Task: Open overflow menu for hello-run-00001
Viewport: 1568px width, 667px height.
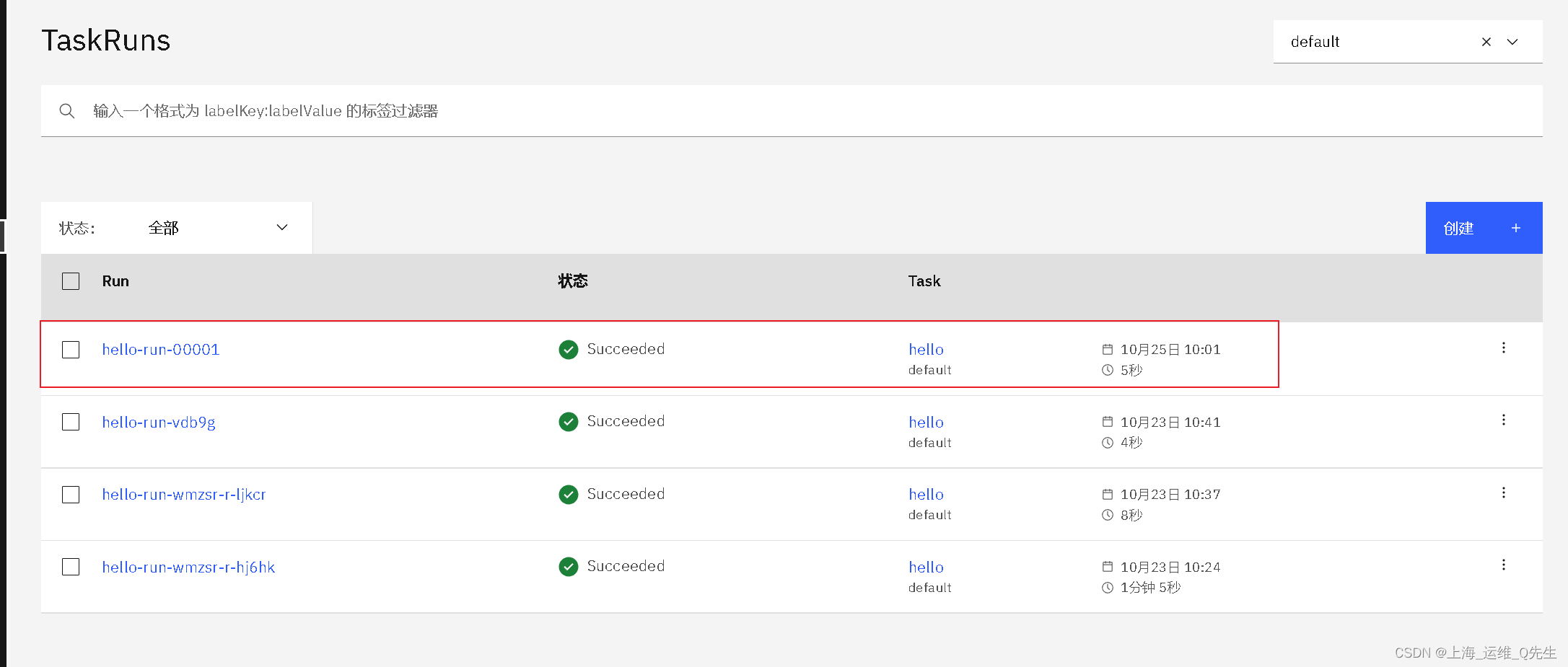Action: pyautogui.click(x=1504, y=348)
